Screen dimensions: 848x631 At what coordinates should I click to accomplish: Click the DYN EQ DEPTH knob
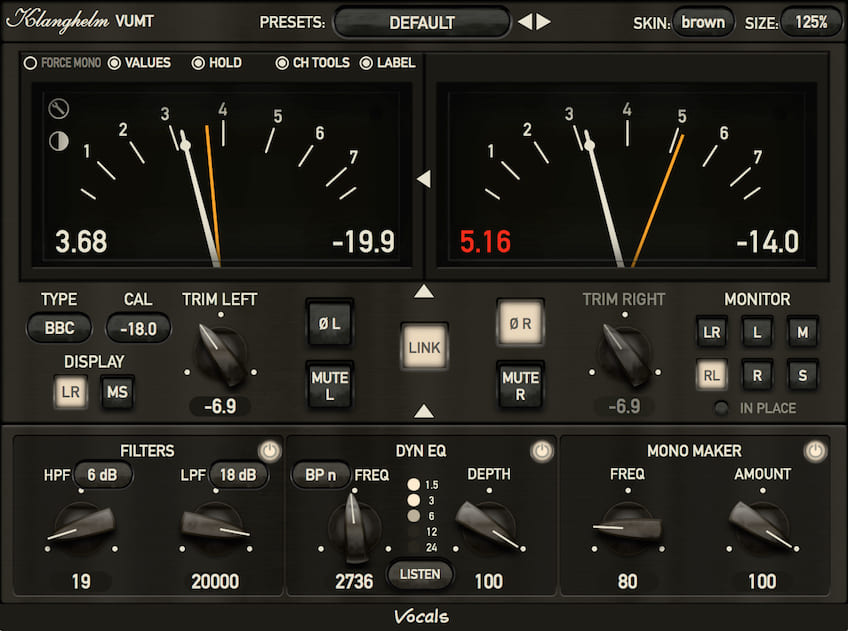click(488, 528)
